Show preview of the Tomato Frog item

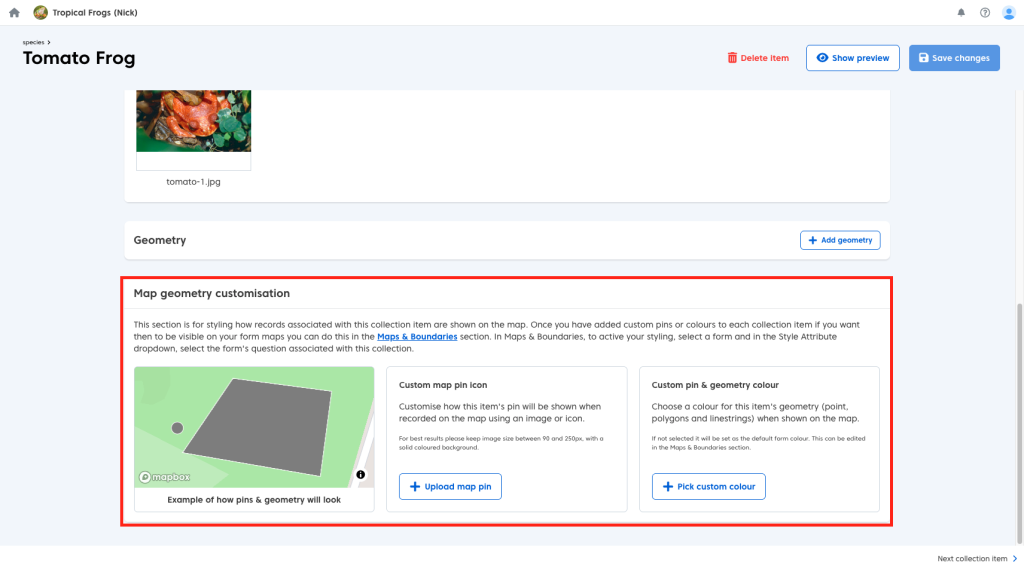point(853,58)
